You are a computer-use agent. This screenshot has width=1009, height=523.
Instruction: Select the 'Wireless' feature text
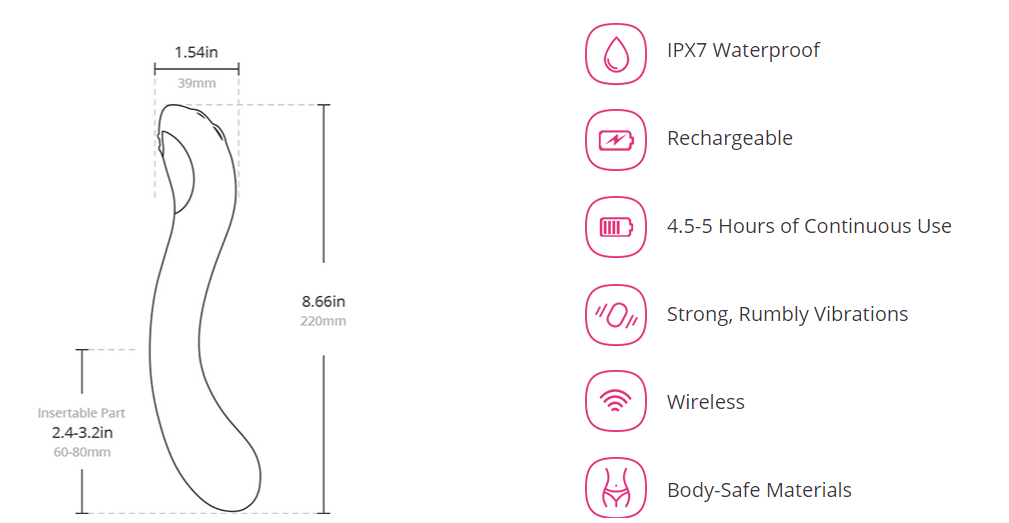click(706, 402)
